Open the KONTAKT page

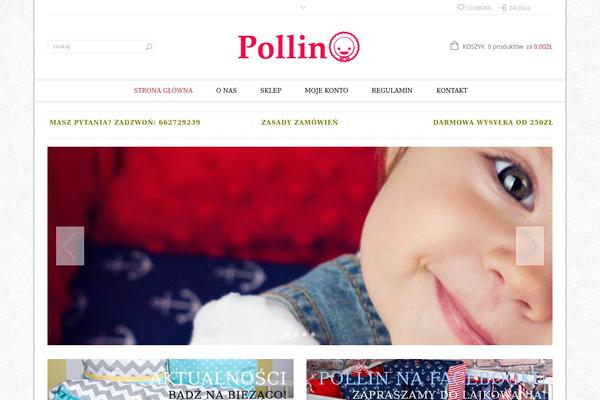point(452,91)
